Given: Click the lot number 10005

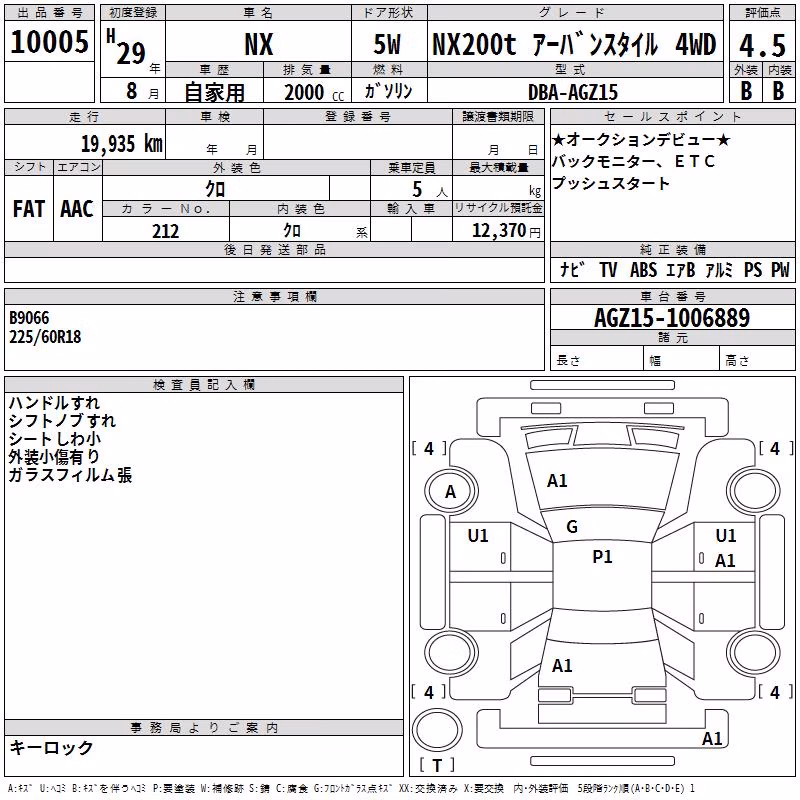Looking at the screenshot, I should 49,42.
